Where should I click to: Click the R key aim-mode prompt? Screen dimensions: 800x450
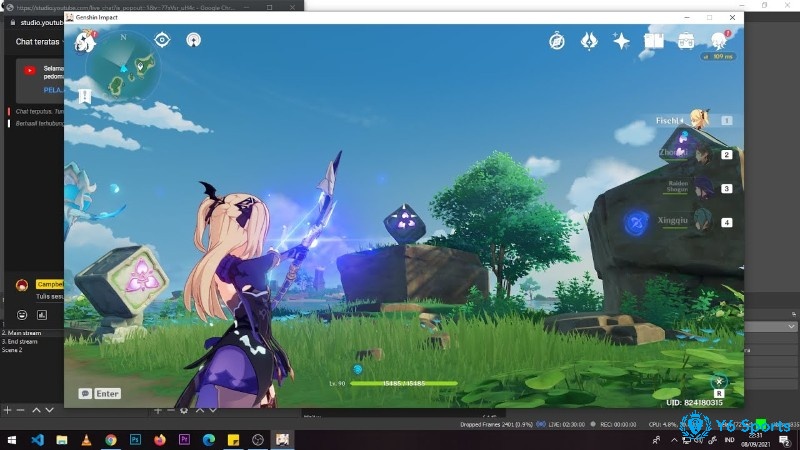pos(719,393)
